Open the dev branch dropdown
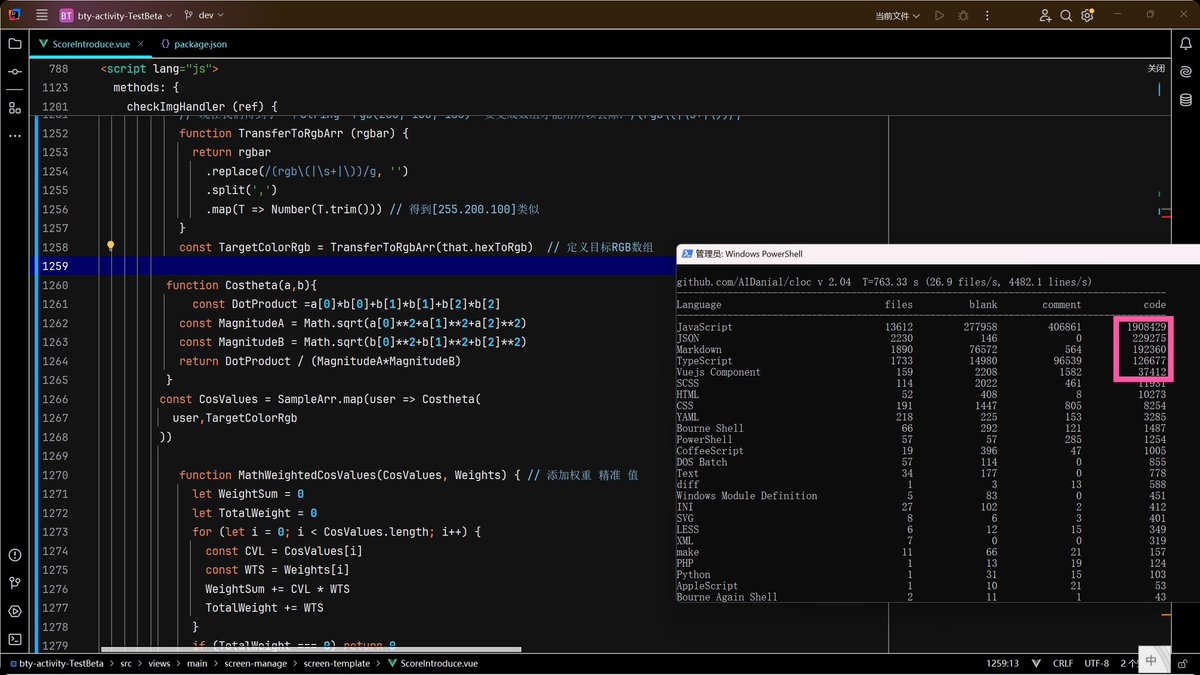The height and width of the screenshot is (675, 1200). coord(203,15)
